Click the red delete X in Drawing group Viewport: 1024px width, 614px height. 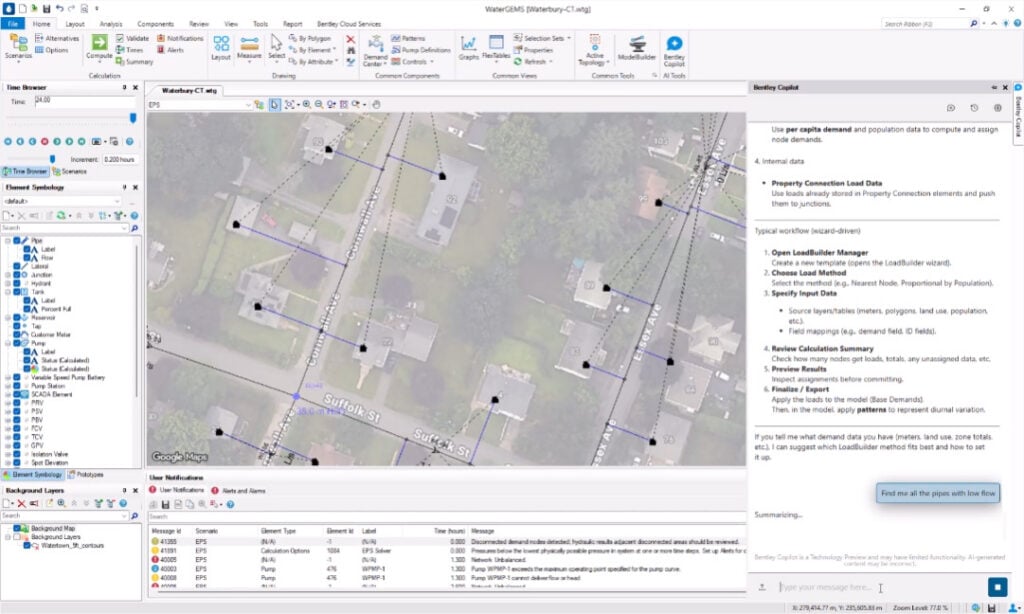tap(351, 39)
